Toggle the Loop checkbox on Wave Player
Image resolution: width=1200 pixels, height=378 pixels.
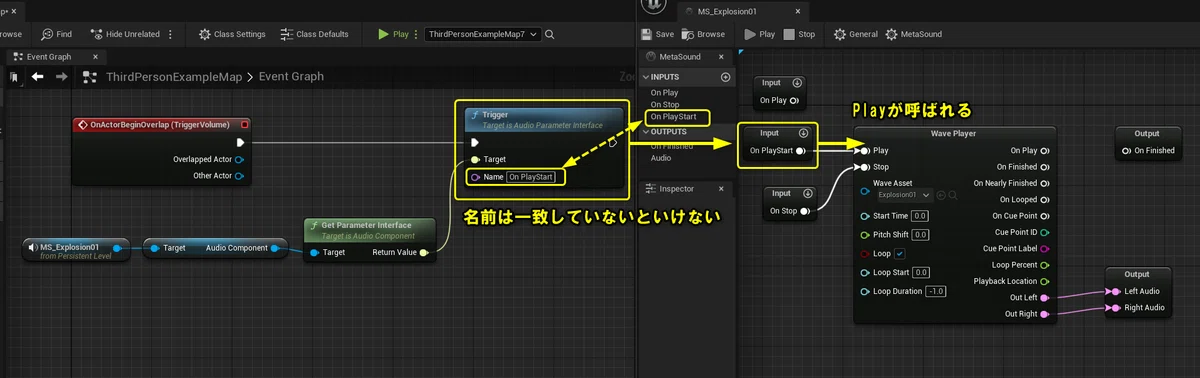[899, 253]
